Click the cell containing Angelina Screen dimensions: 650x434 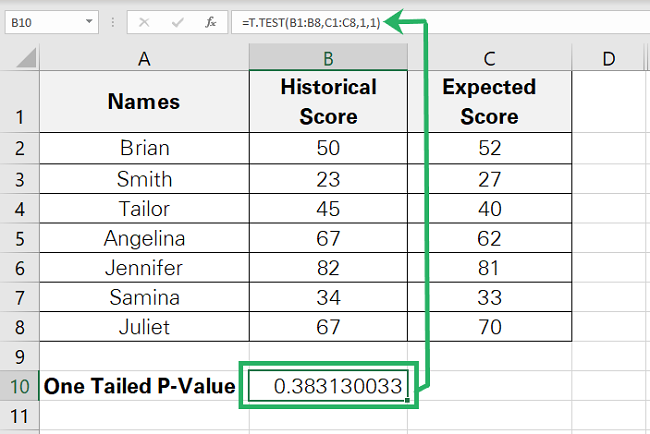click(144, 238)
